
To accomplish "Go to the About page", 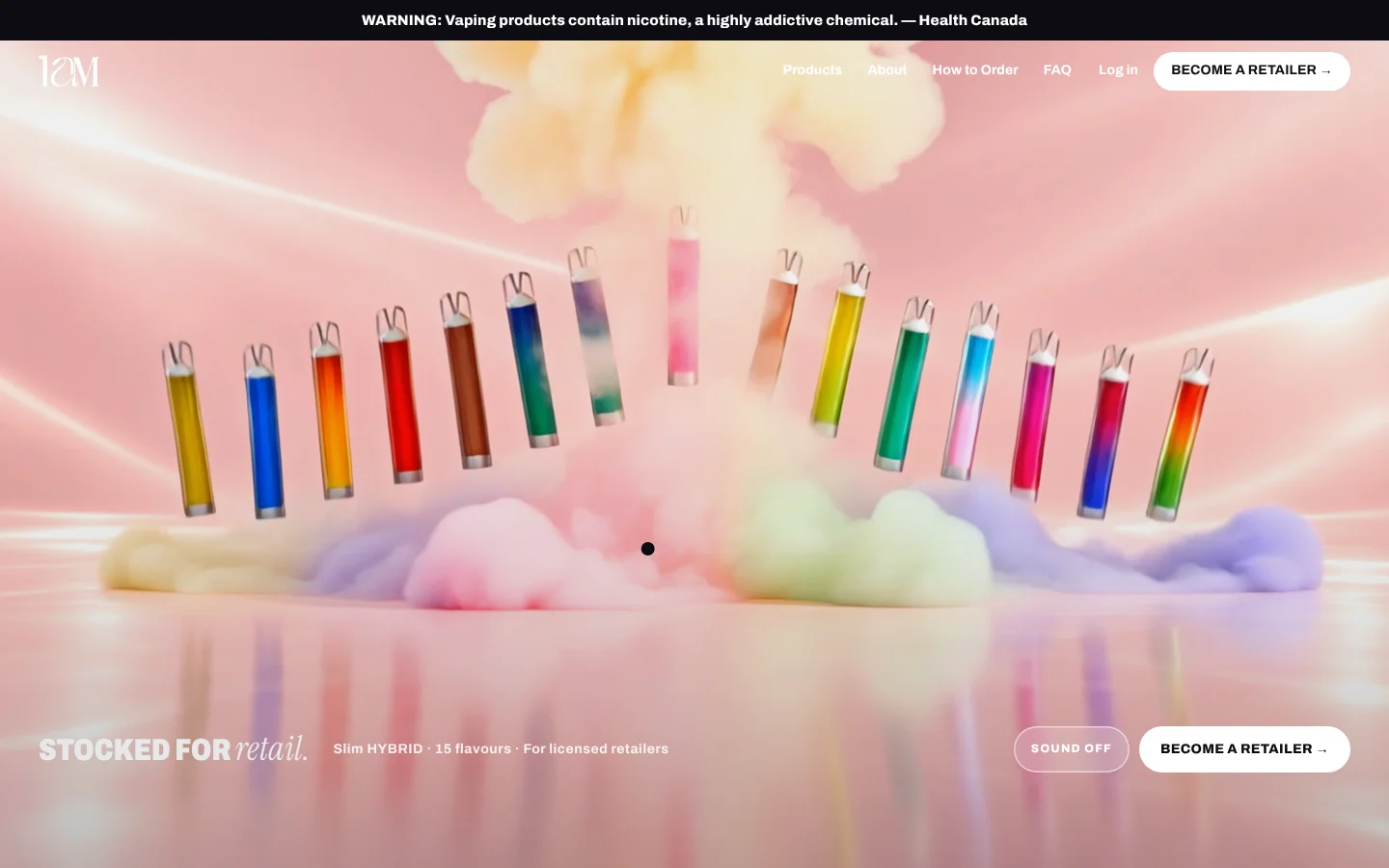I will coord(887,70).
